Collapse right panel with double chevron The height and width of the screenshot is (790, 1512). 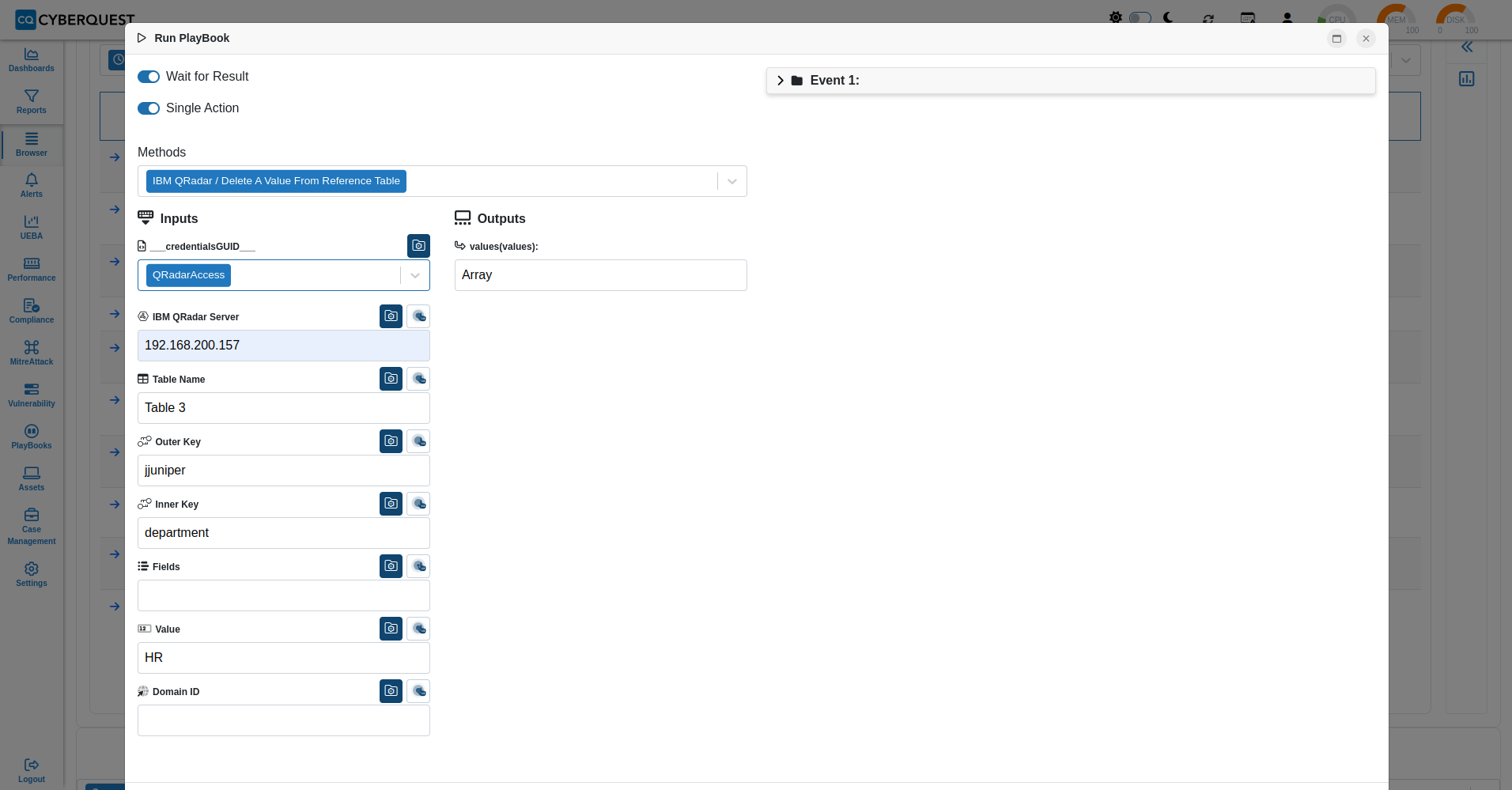pos(1467,47)
